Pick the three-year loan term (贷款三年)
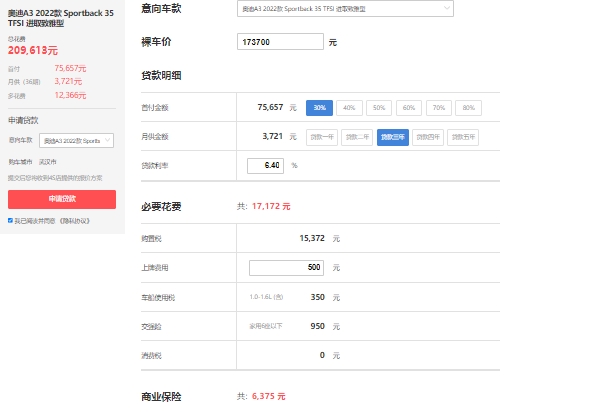The image size is (600, 413). [x=393, y=136]
